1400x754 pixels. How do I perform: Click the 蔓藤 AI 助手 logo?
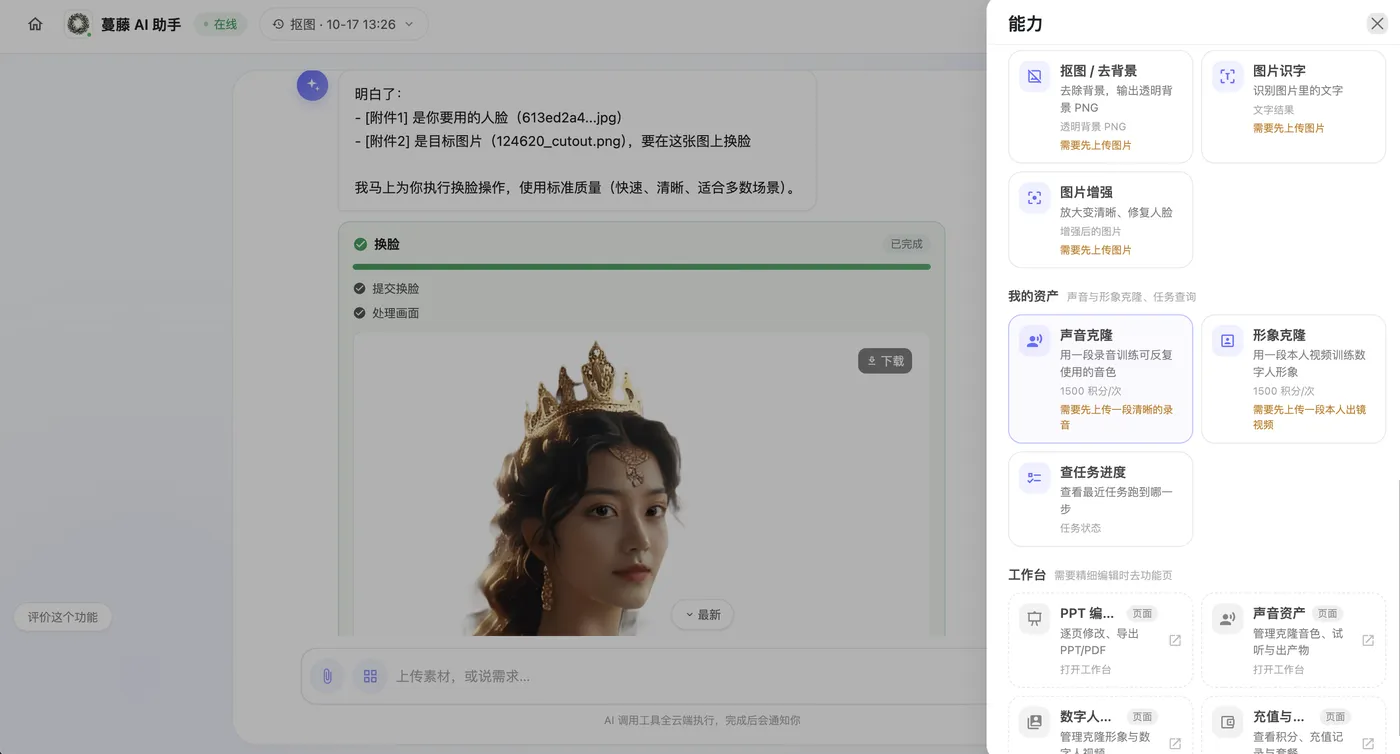click(78, 24)
